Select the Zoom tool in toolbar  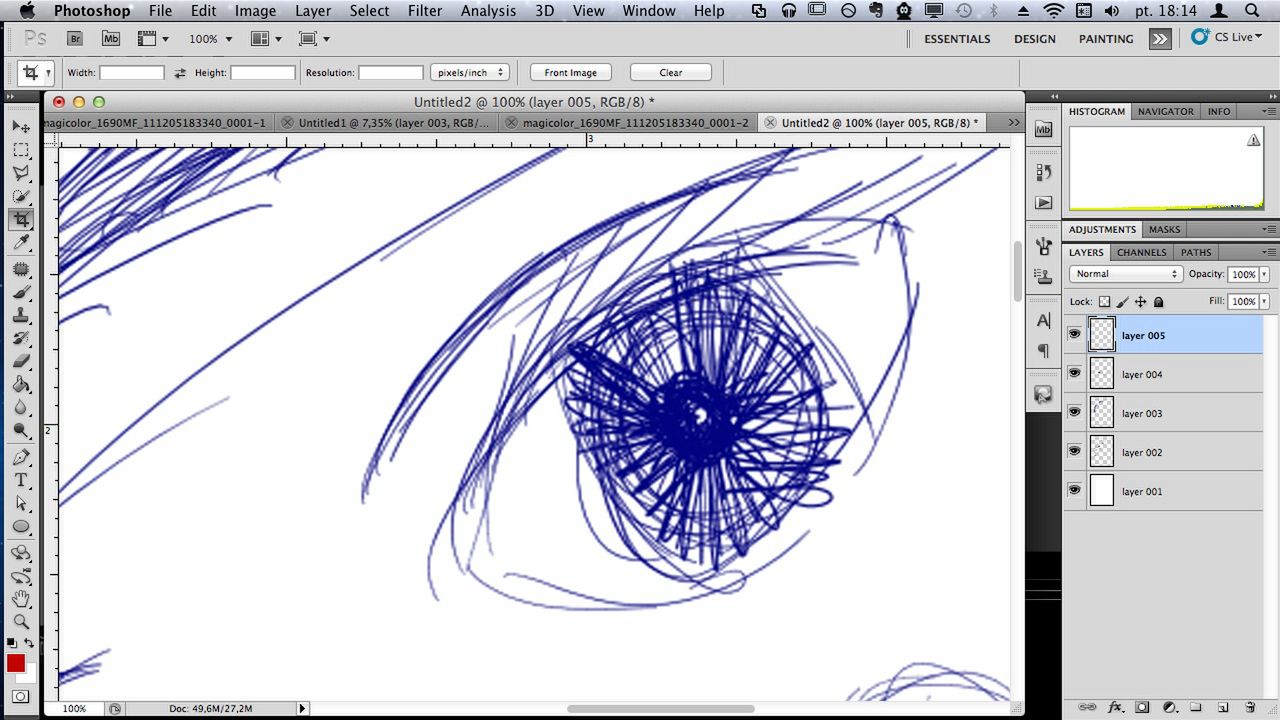point(21,621)
